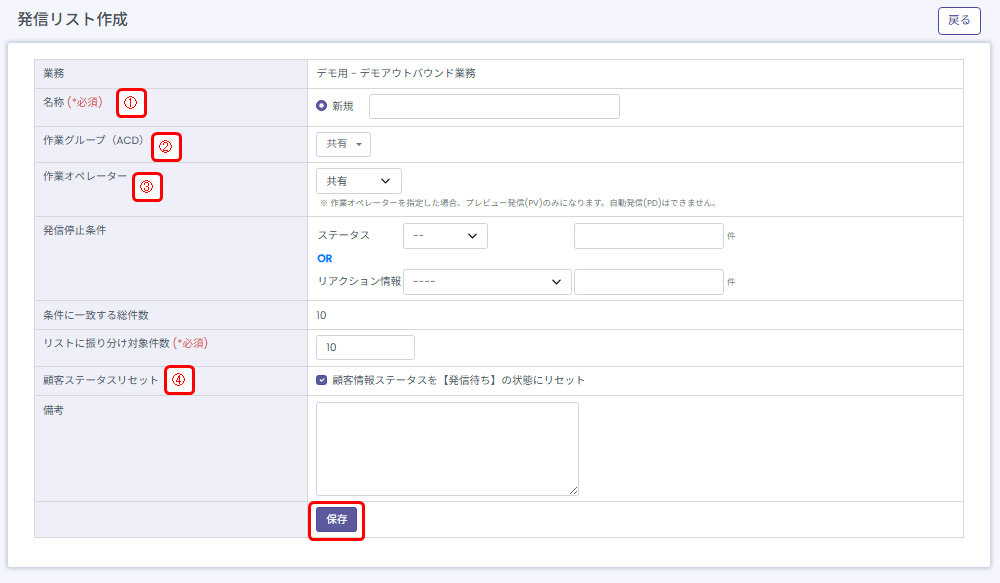
Task: Click inside the 備考 textarea
Action: pyautogui.click(x=447, y=448)
